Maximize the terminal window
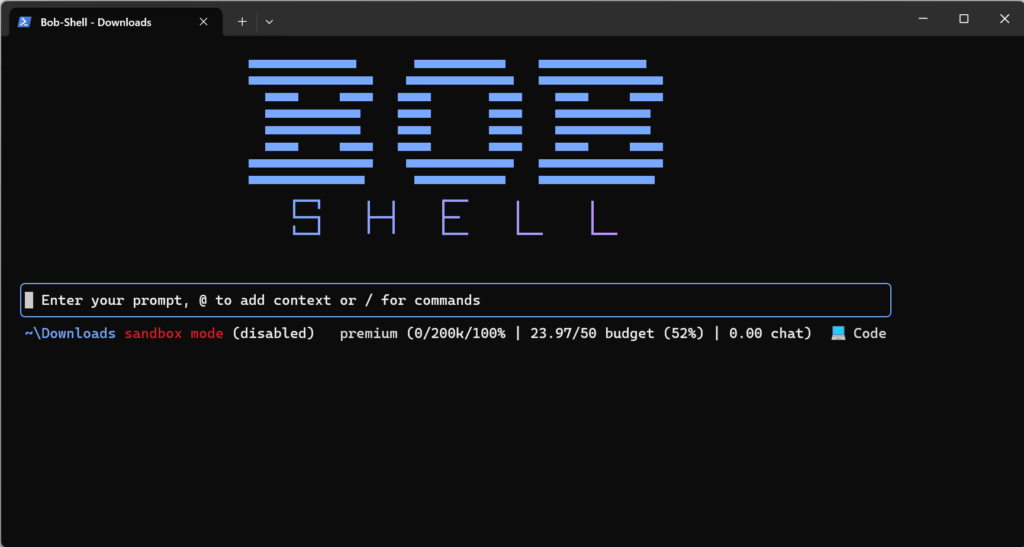 pos(964,19)
